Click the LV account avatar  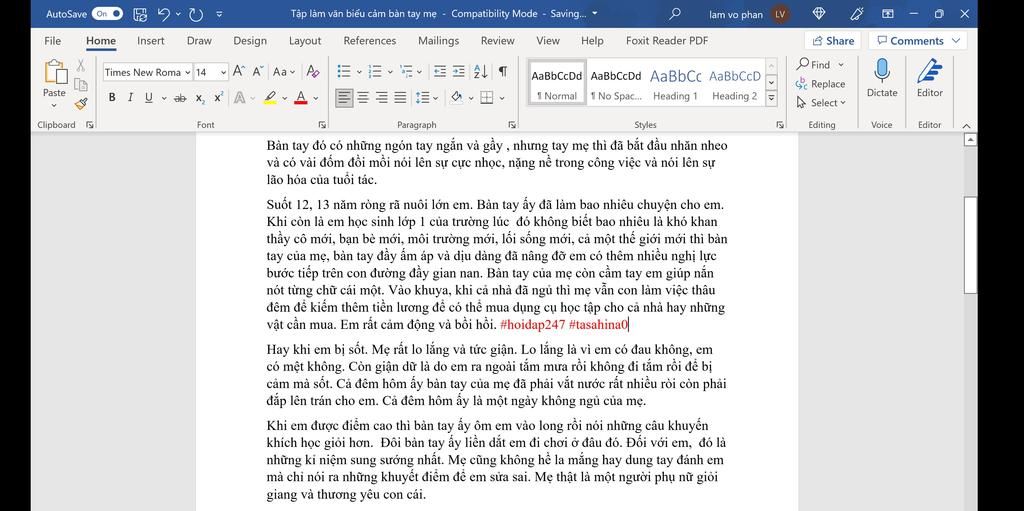[780, 14]
